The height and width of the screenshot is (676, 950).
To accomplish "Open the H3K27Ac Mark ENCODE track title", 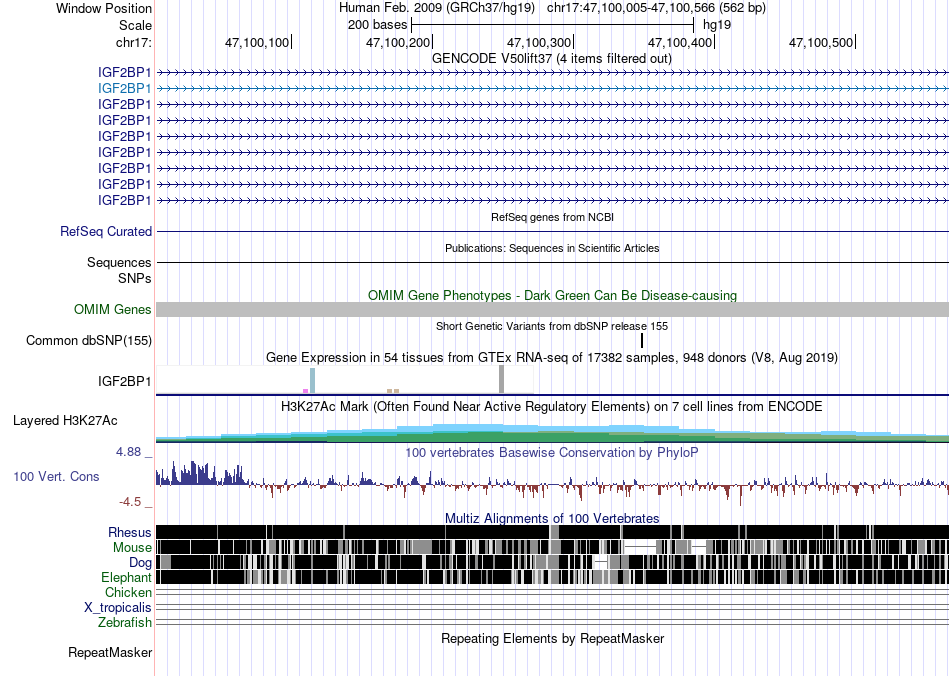I will [552, 406].
